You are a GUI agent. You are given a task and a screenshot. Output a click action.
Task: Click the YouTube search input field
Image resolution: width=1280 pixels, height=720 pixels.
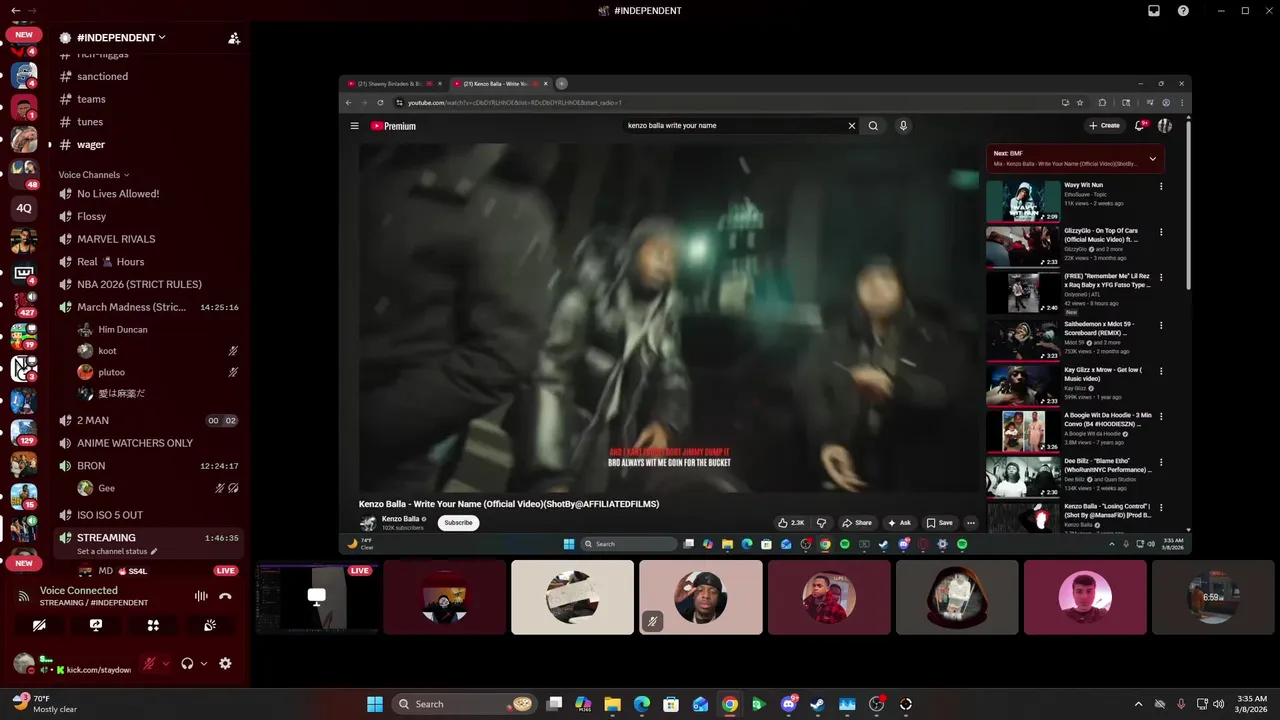coord(735,126)
